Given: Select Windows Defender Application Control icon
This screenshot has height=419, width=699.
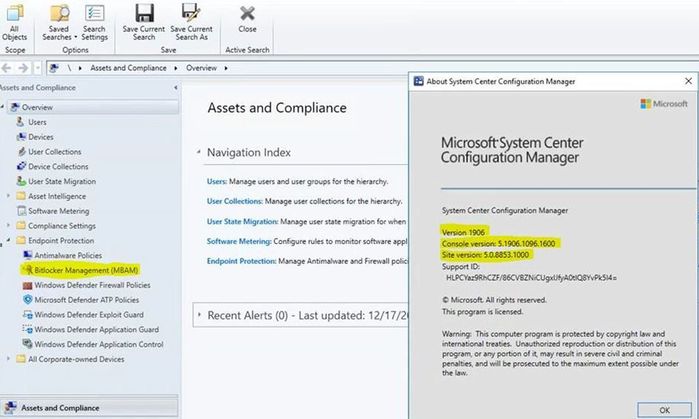Looking at the screenshot, I should [28, 344].
